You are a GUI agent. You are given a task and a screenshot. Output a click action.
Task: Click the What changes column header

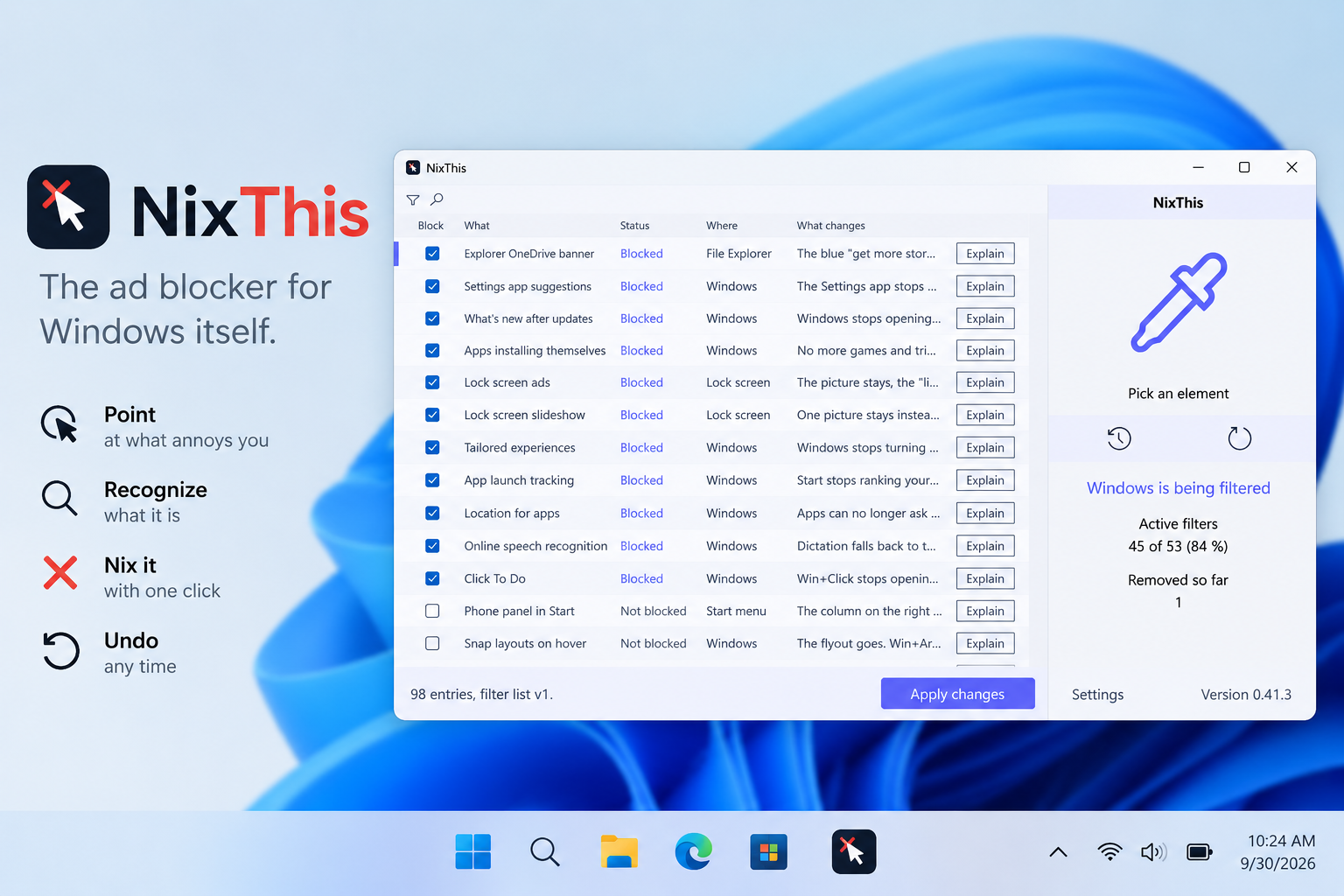coord(830,226)
